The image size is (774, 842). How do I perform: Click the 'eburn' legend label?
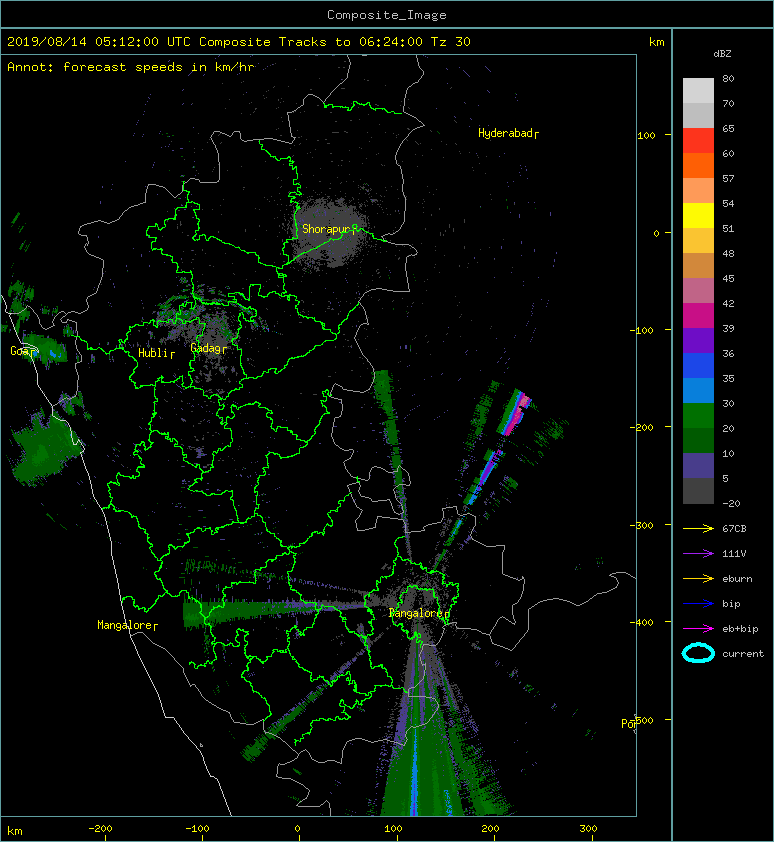737,579
